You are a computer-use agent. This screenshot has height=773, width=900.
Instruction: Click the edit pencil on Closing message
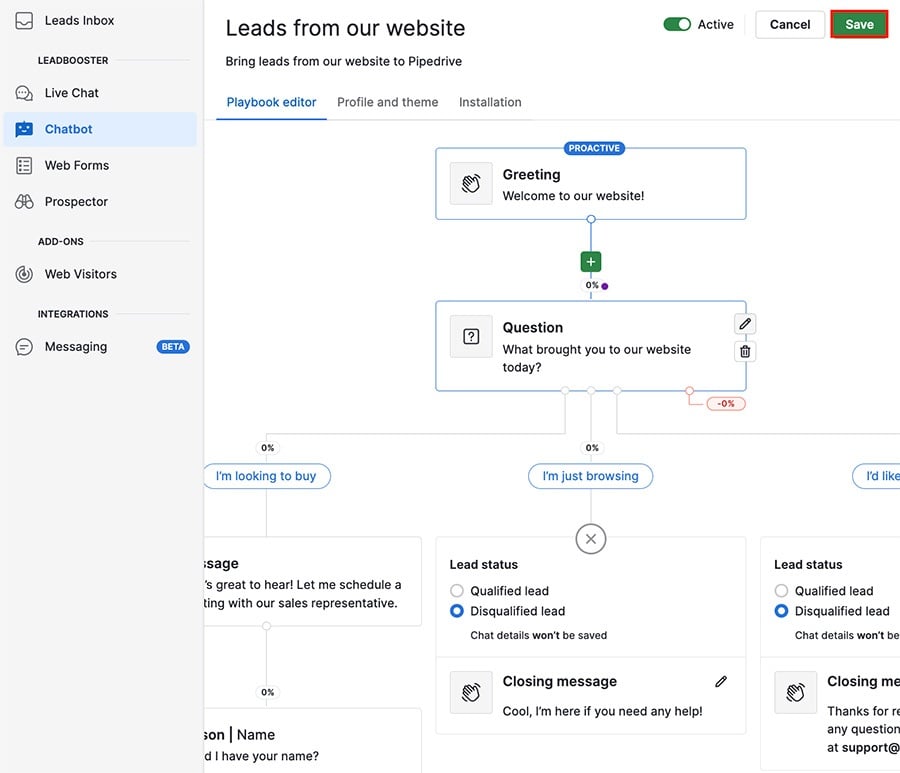(x=720, y=681)
